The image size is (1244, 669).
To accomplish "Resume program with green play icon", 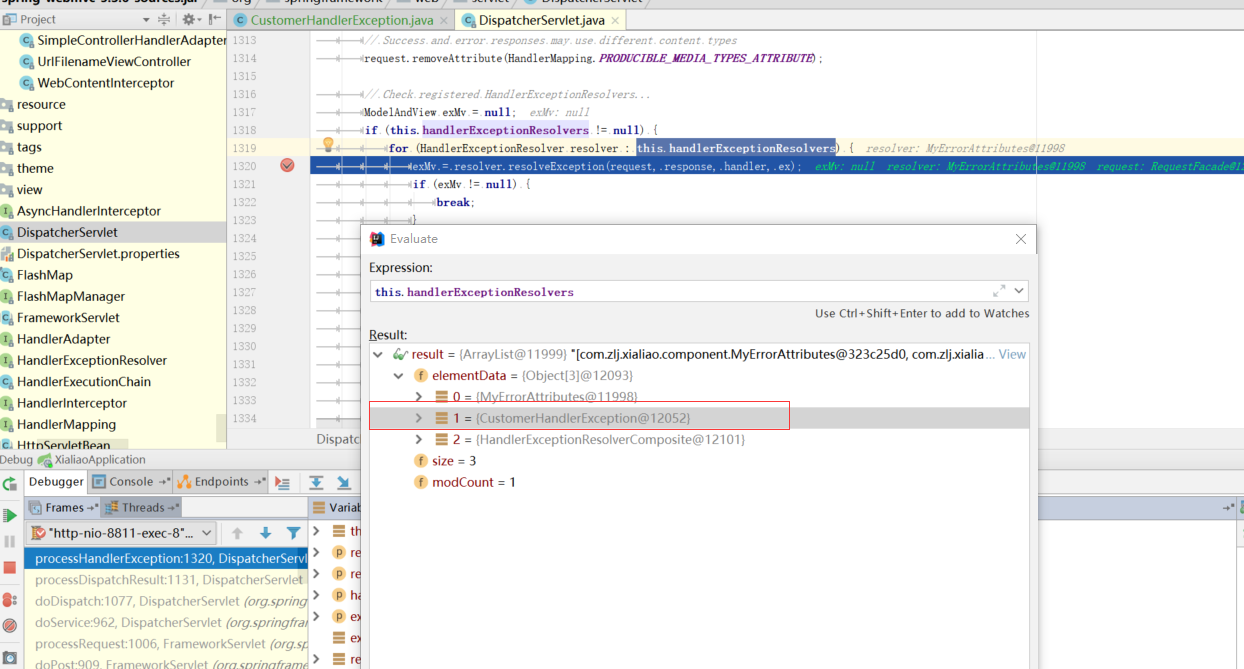I will (x=10, y=515).
